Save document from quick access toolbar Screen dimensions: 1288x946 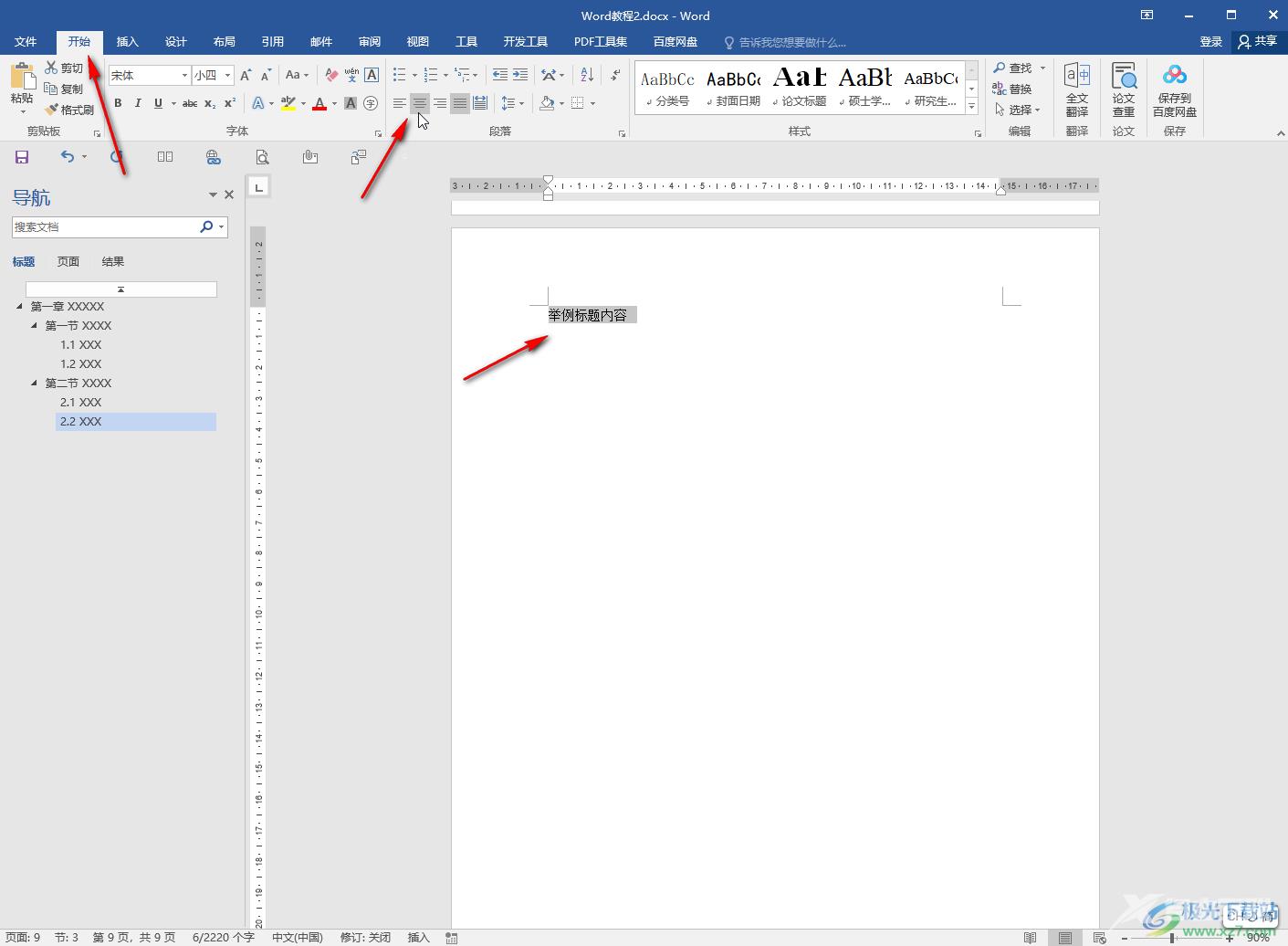[x=22, y=157]
